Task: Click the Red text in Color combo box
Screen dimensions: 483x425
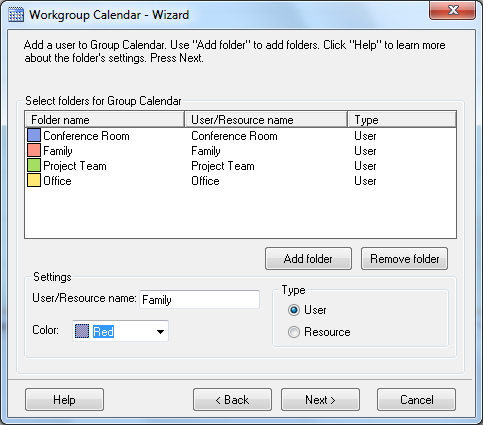Action: tap(103, 332)
